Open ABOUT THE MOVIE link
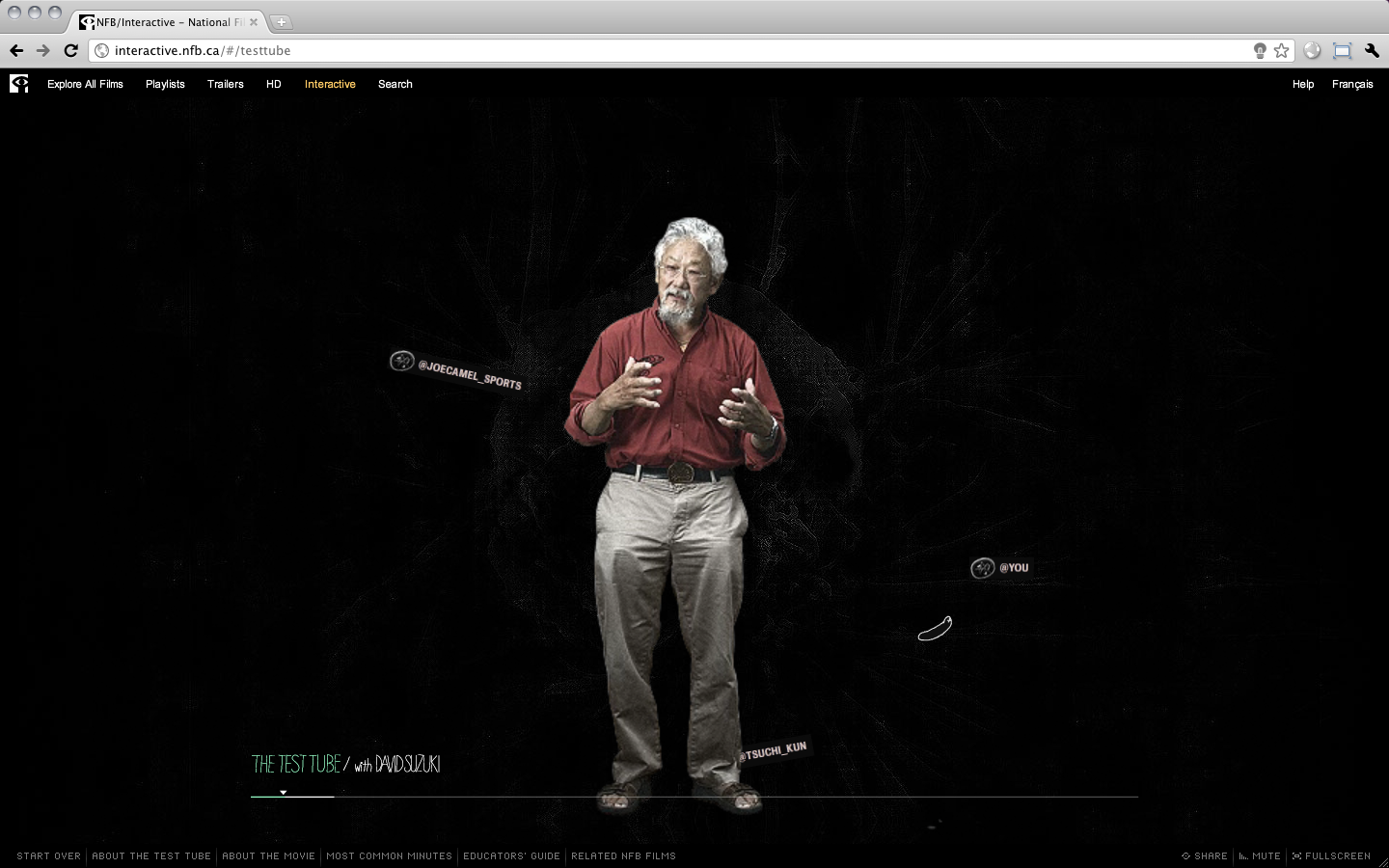The image size is (1389, 868). pyautogui.click(x=268, y=855)
